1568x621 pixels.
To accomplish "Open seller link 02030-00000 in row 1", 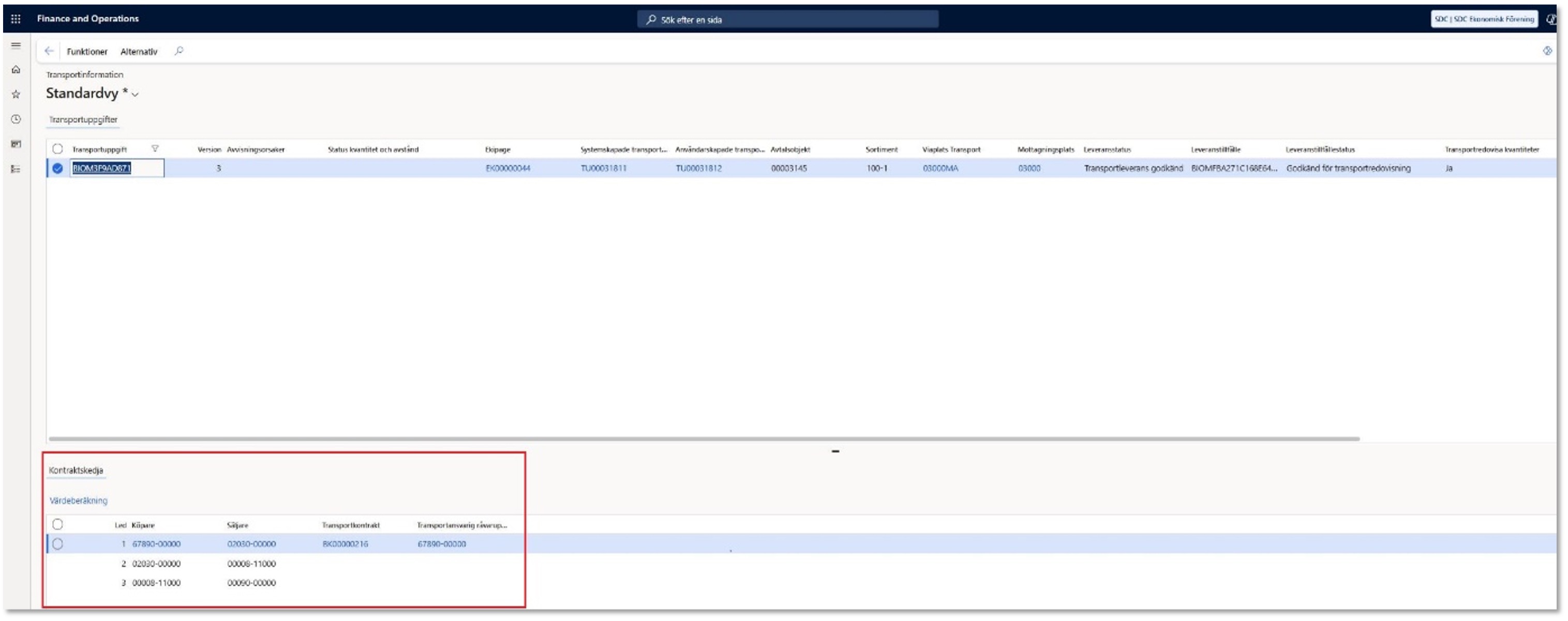I will (251, 544).
